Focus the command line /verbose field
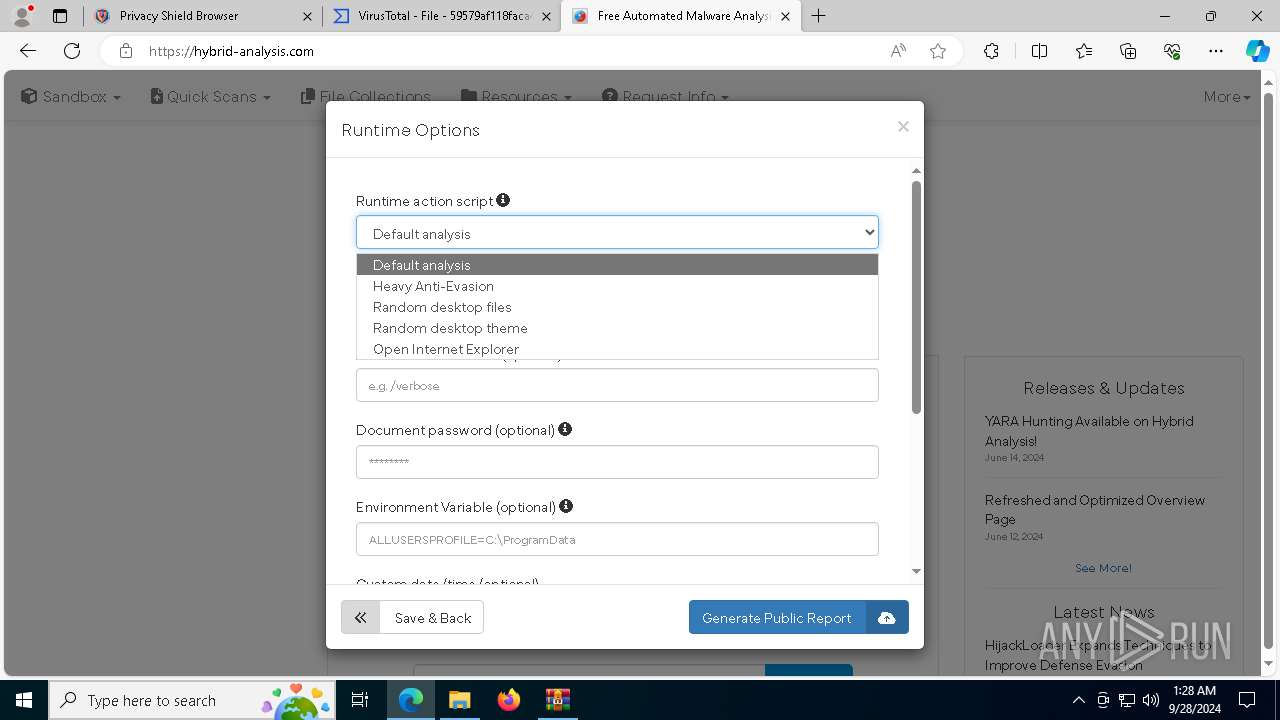Image resolution: width=1280 pixels, height=720 pixels. [617, 385]
